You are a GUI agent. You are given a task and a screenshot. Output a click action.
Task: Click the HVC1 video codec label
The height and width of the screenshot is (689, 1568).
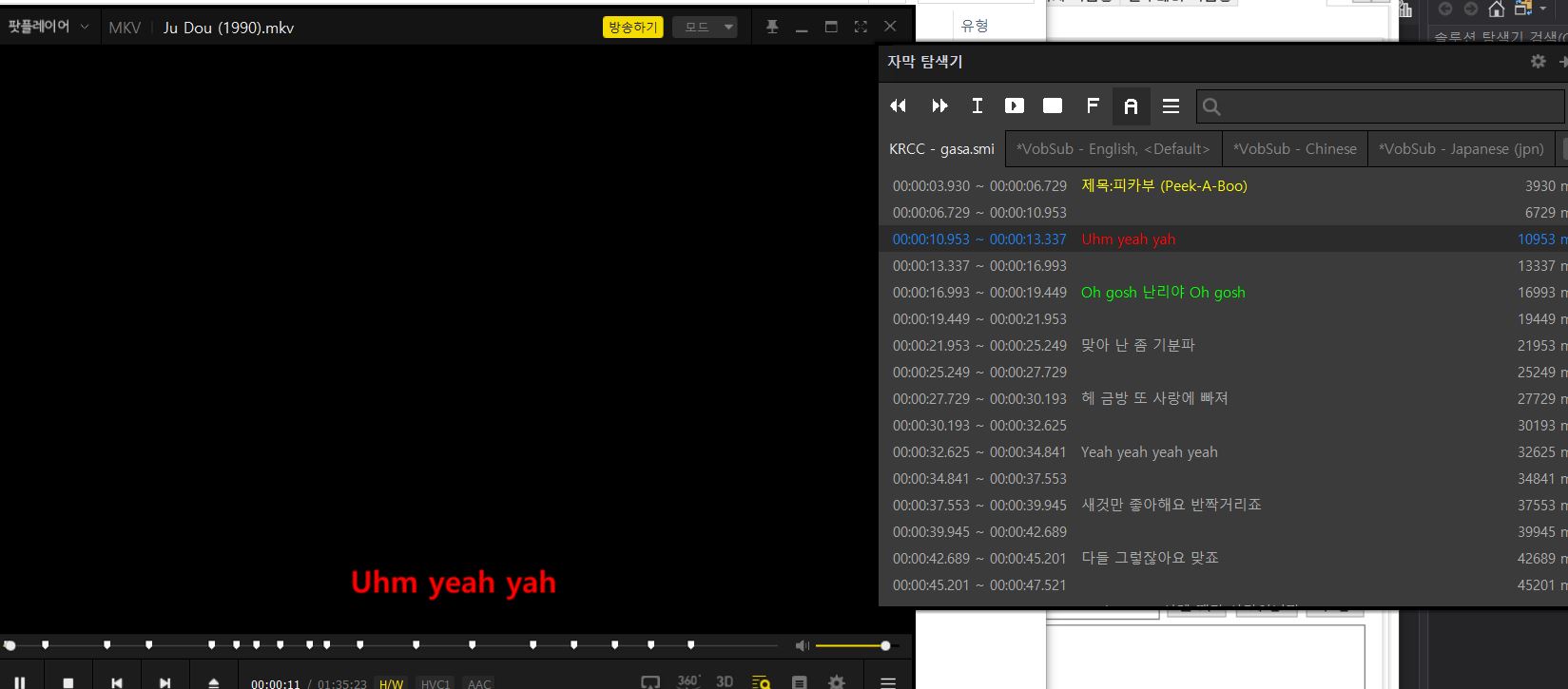pyautogui.click(x=435, y=683)
